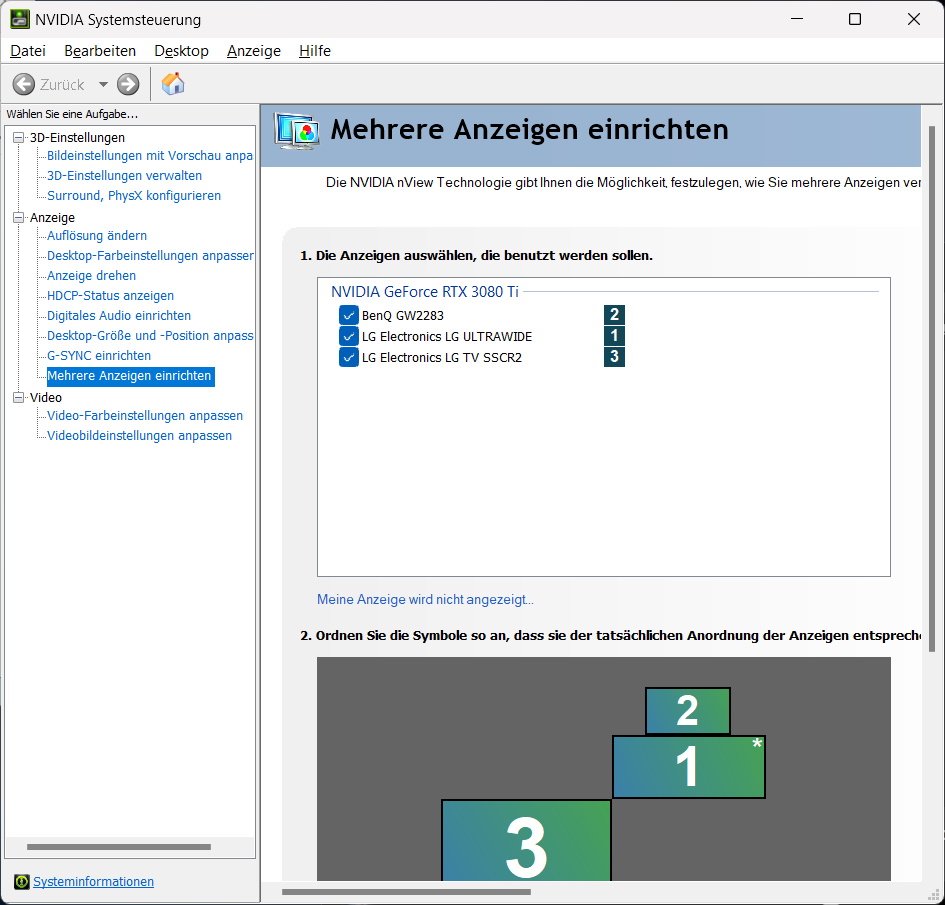
Task: Select 3D-Einstellungen verwalten
Action: (x=124, y=175)
